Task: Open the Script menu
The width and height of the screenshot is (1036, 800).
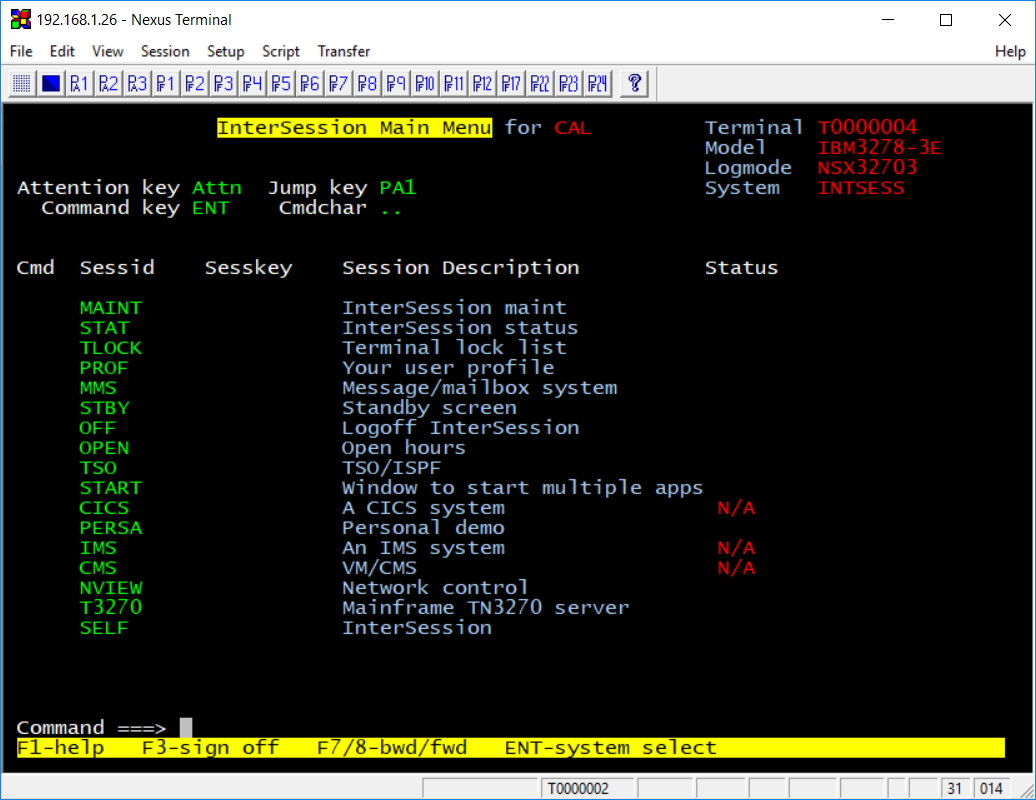Action: click(281, 51)
